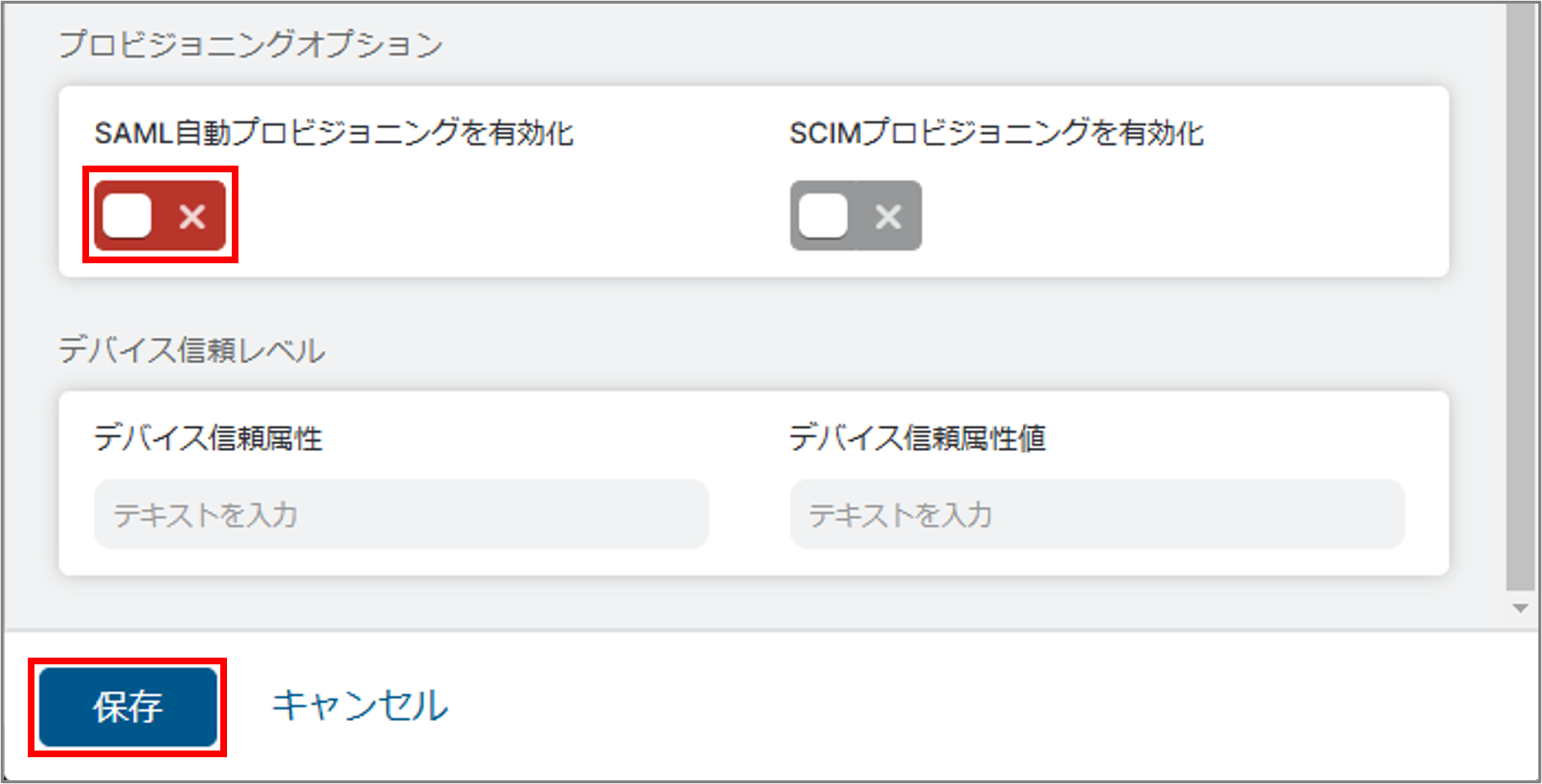Click the X icon in the gray SCIM toggle
This screenshot has height=784, width=1542.
point(888,216)
